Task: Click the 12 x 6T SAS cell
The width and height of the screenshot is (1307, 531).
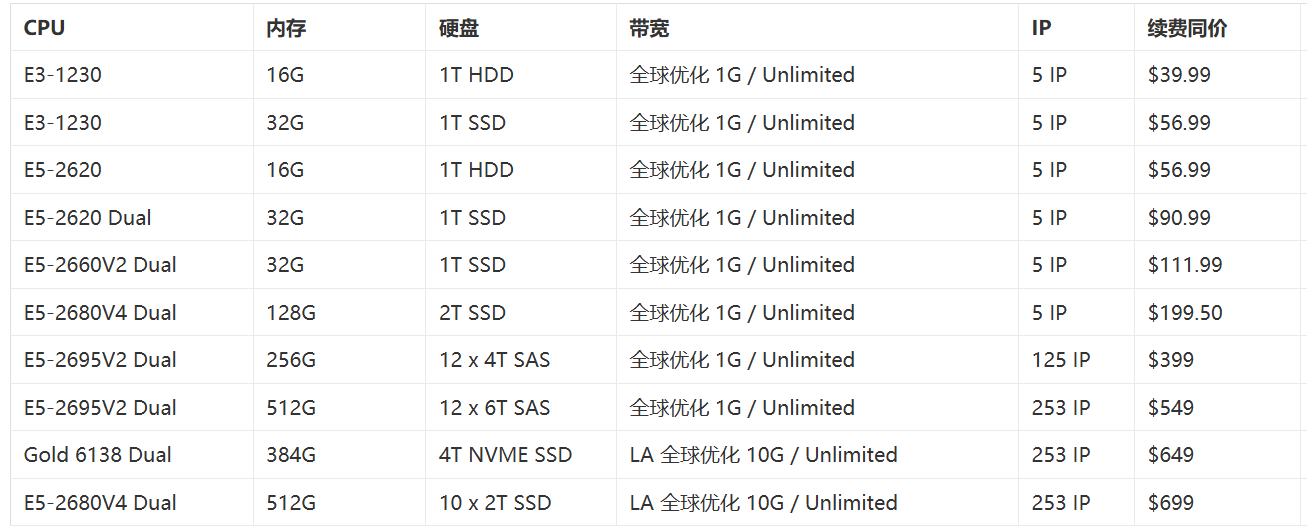Action: [521, 408]
